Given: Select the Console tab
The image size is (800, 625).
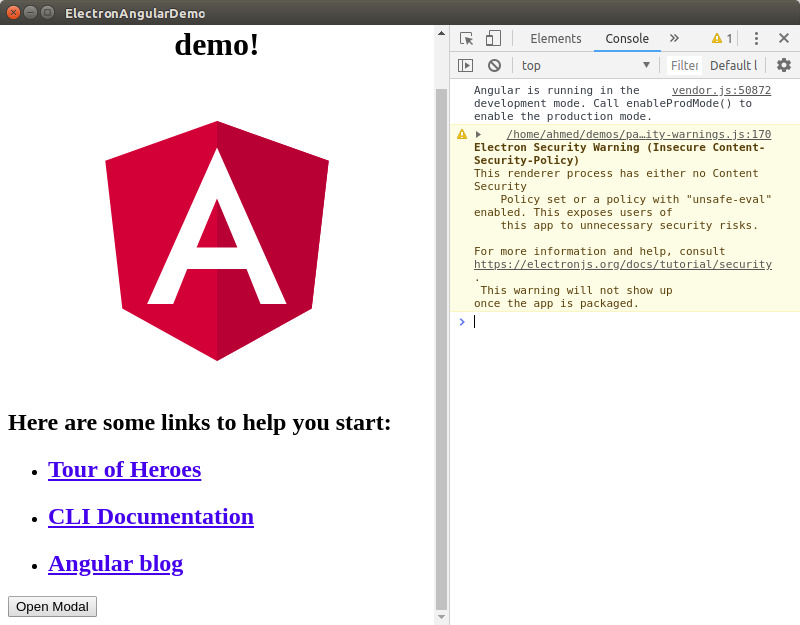Looking at the screenshot, I should coord(627,39).
